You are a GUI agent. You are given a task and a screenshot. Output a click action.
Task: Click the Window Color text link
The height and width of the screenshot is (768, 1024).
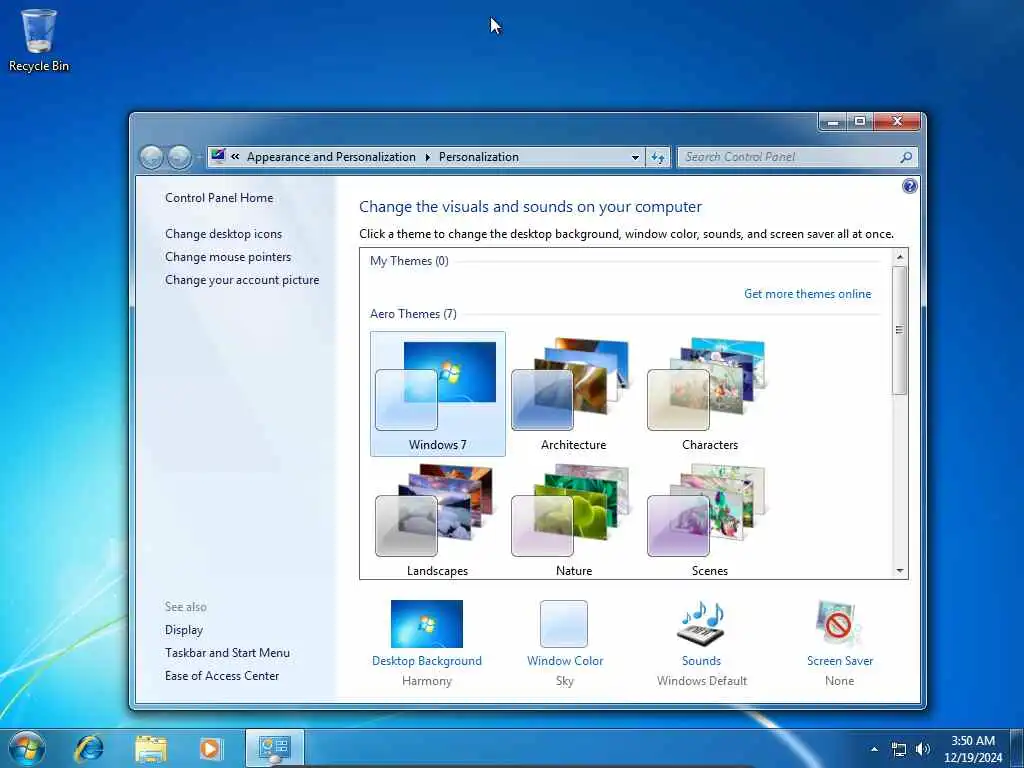[x=565, y=661]
